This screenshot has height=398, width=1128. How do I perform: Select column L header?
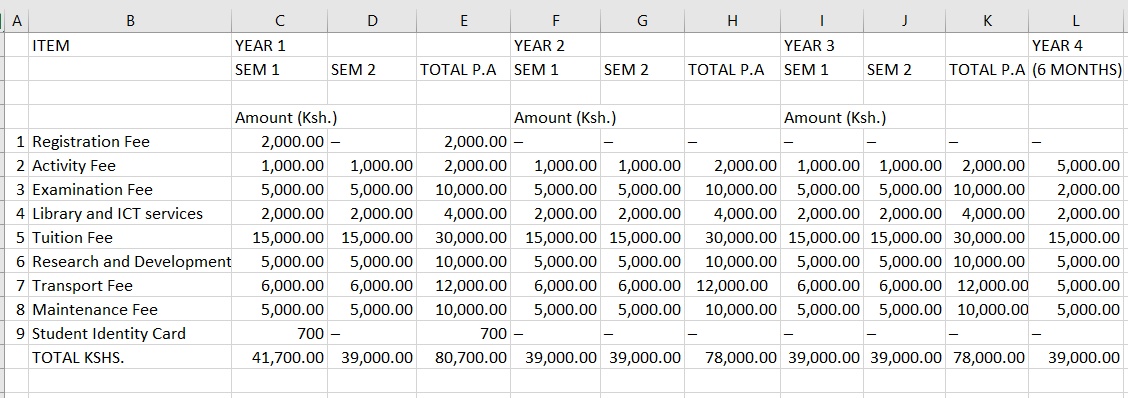click(x=1076, y=21)
